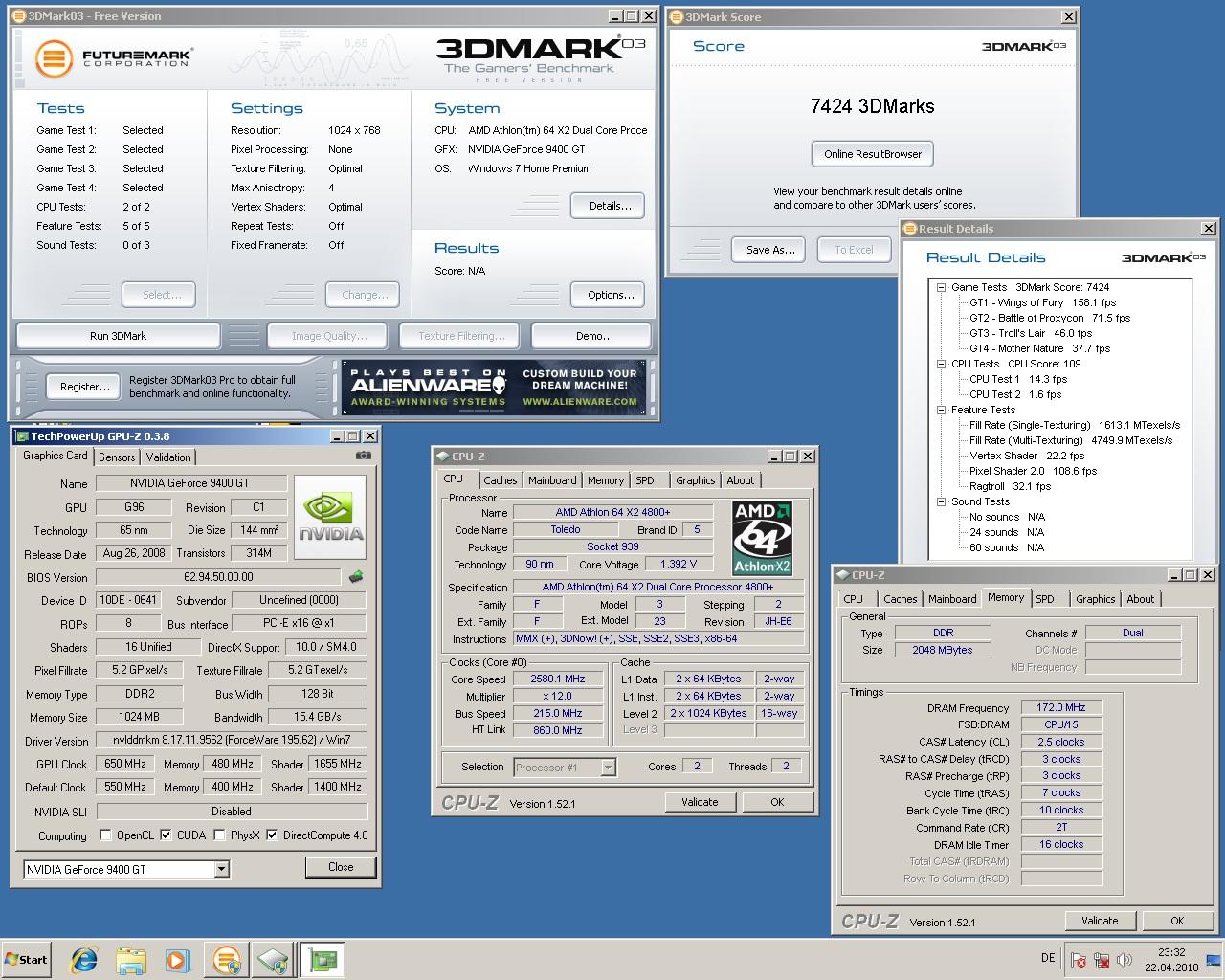
Task: Select the Pixel Shader 2.0 result row
Action: pos(1033,471)
